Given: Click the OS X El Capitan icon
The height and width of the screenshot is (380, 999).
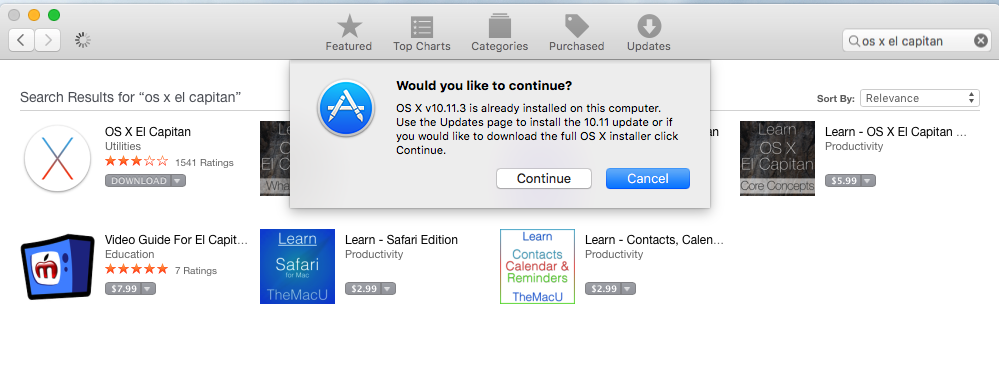Looking at the screenshot, I should [57, 158].
